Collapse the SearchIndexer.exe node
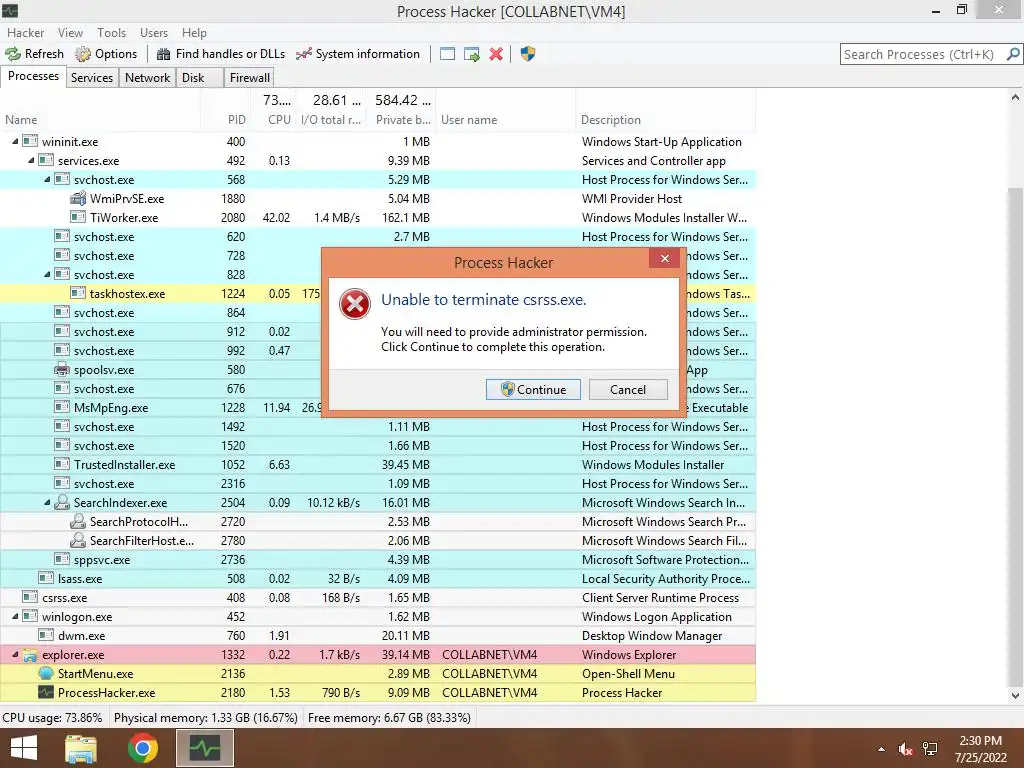The height and width of the screenshot is (768, 1024). click(47, 502)
